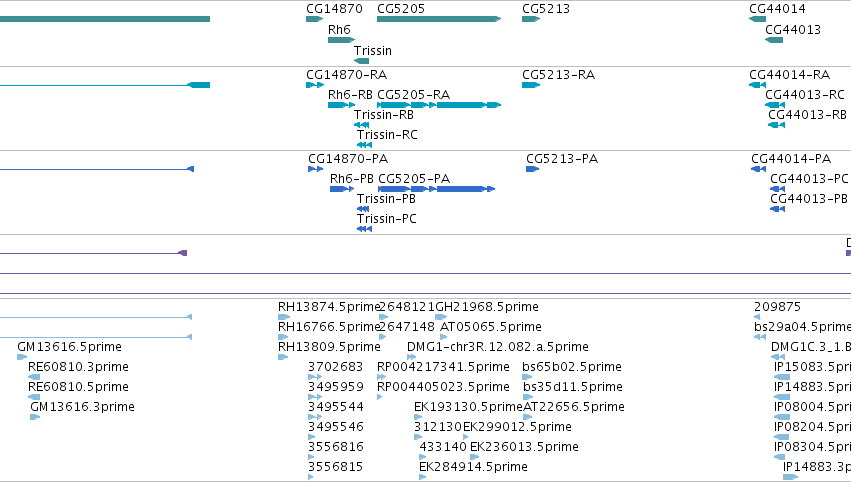Image resolution: width=851 pixels, height=482 pixels.
Task: Click the IP15083.5pri EST label
Action: [812, 367]
